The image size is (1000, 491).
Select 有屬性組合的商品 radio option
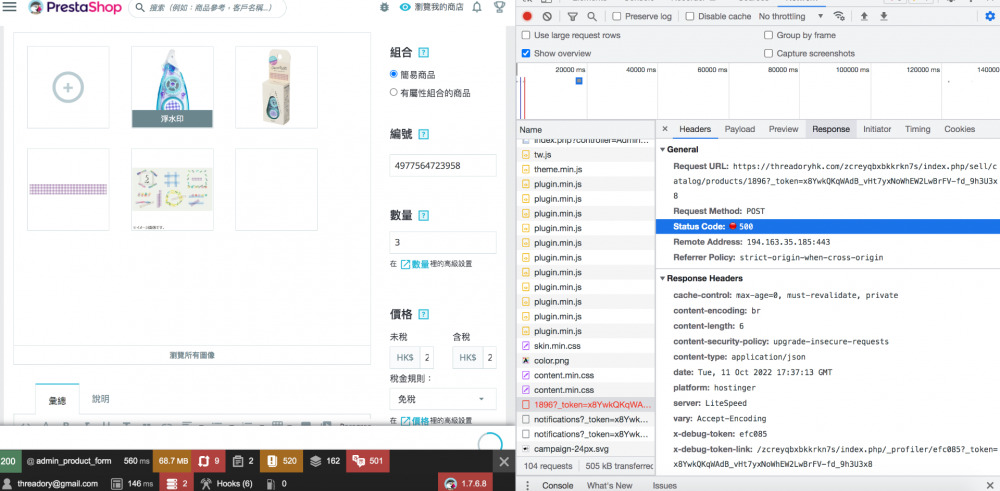(x=393, y=92)
